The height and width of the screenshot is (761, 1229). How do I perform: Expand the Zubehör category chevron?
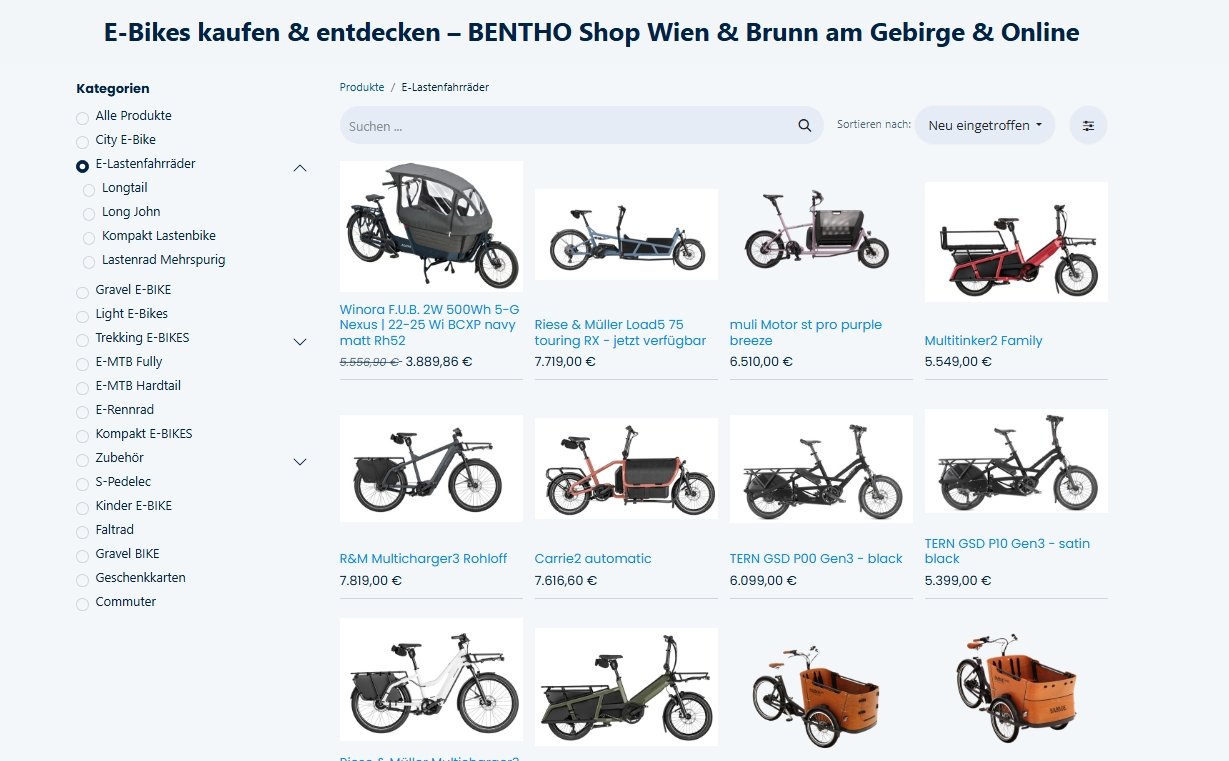point(300,462)
